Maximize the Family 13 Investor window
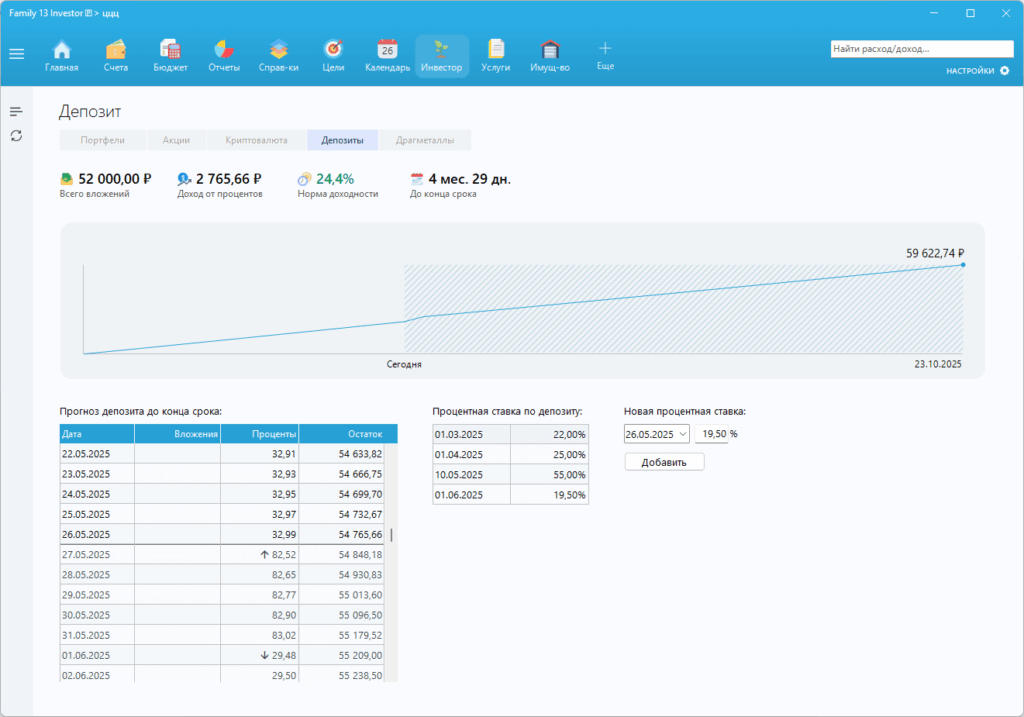The height and width of the screenshot is (717, 1024). coord(970,13)
